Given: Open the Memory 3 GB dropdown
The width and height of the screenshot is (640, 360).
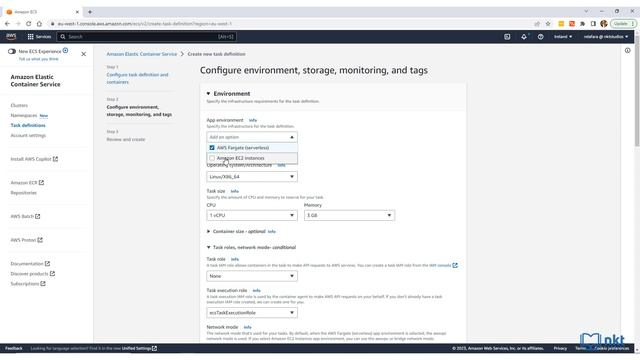Looking at the screenshot, I should coord(349,215).
